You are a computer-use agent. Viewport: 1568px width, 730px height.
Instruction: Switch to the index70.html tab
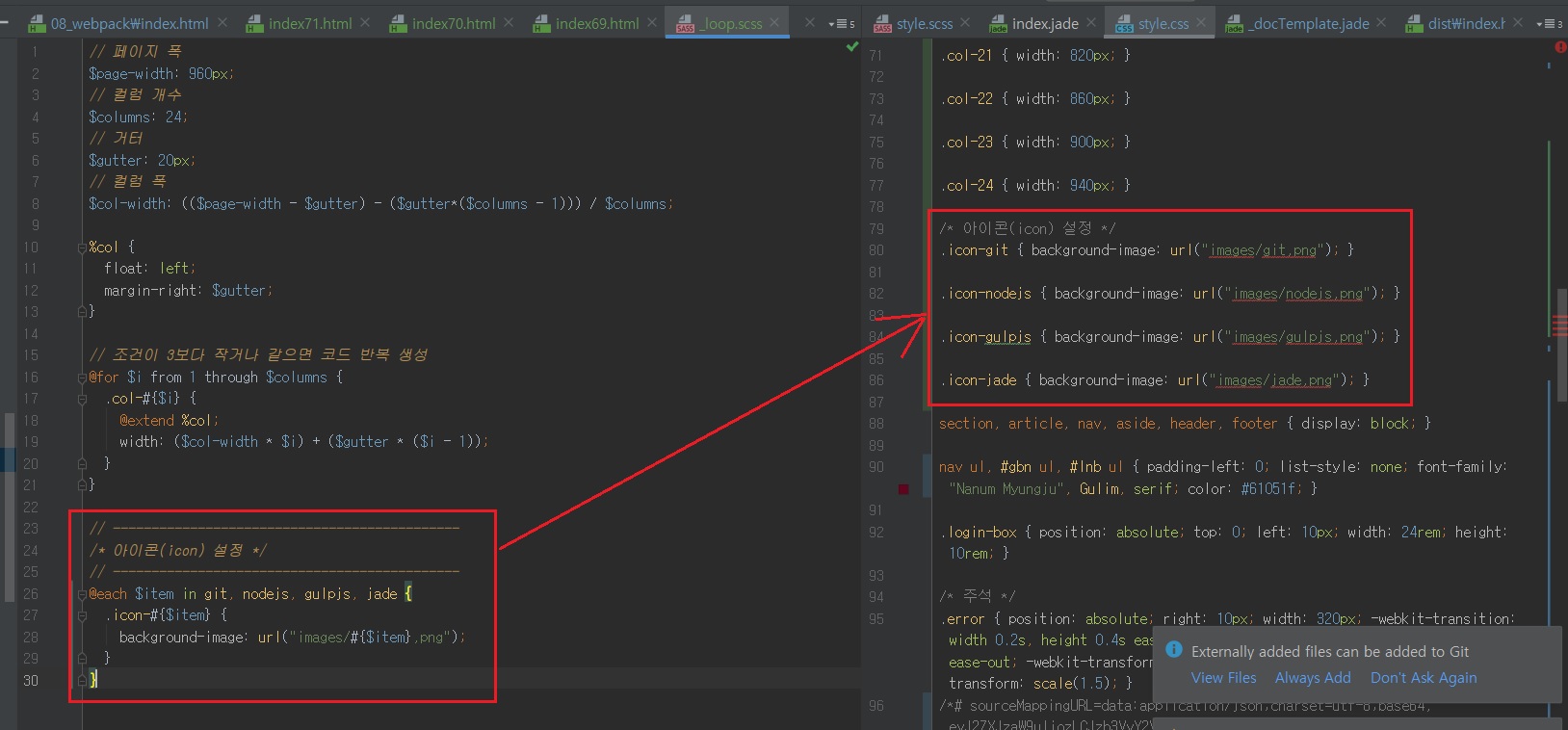(x=453, y=23)
